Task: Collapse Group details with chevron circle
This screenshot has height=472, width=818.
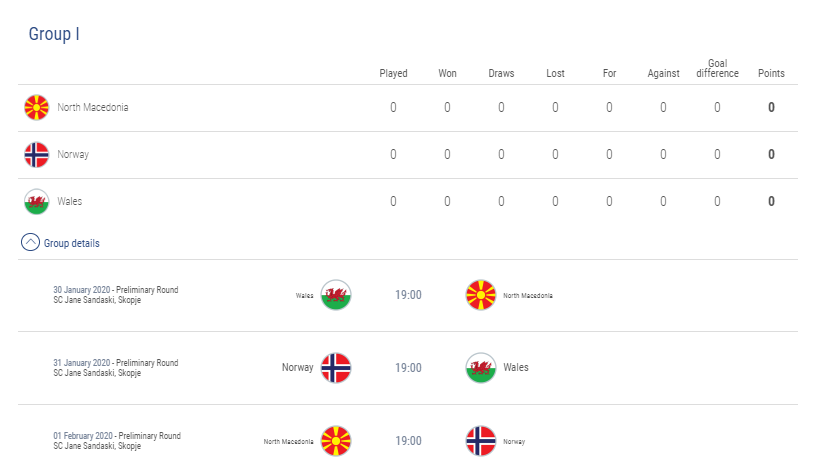Action: (x=30, y=242)
